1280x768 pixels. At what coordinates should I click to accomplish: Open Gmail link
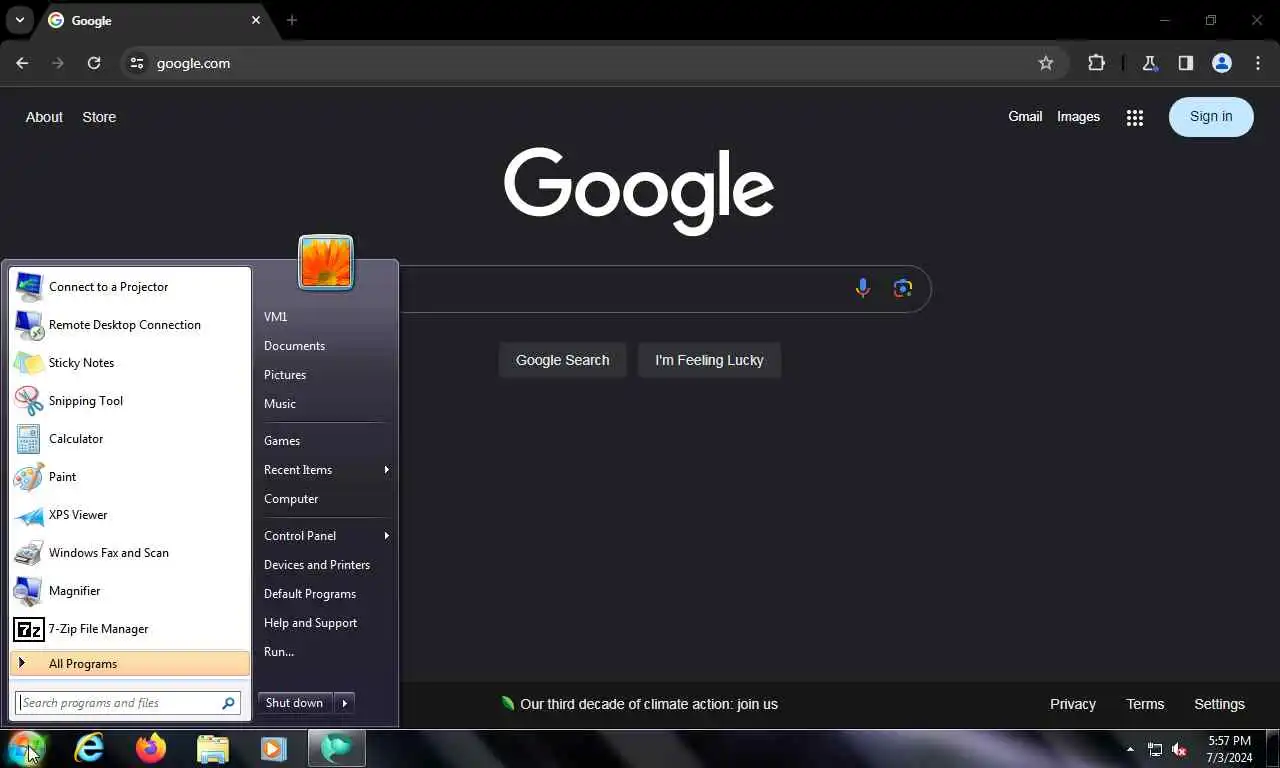(x=1025, y=117)
